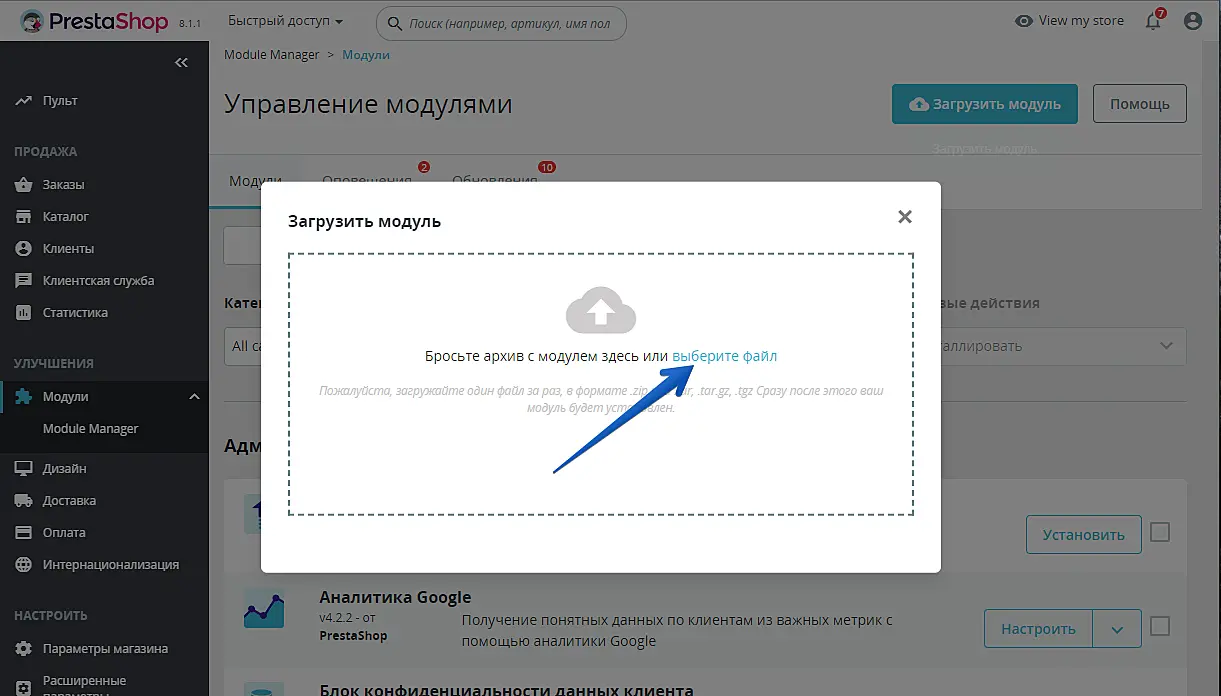Click Настроить for Аналитика Google
The width and height of the screenshot is (1221, 696).
point(1039,629)
